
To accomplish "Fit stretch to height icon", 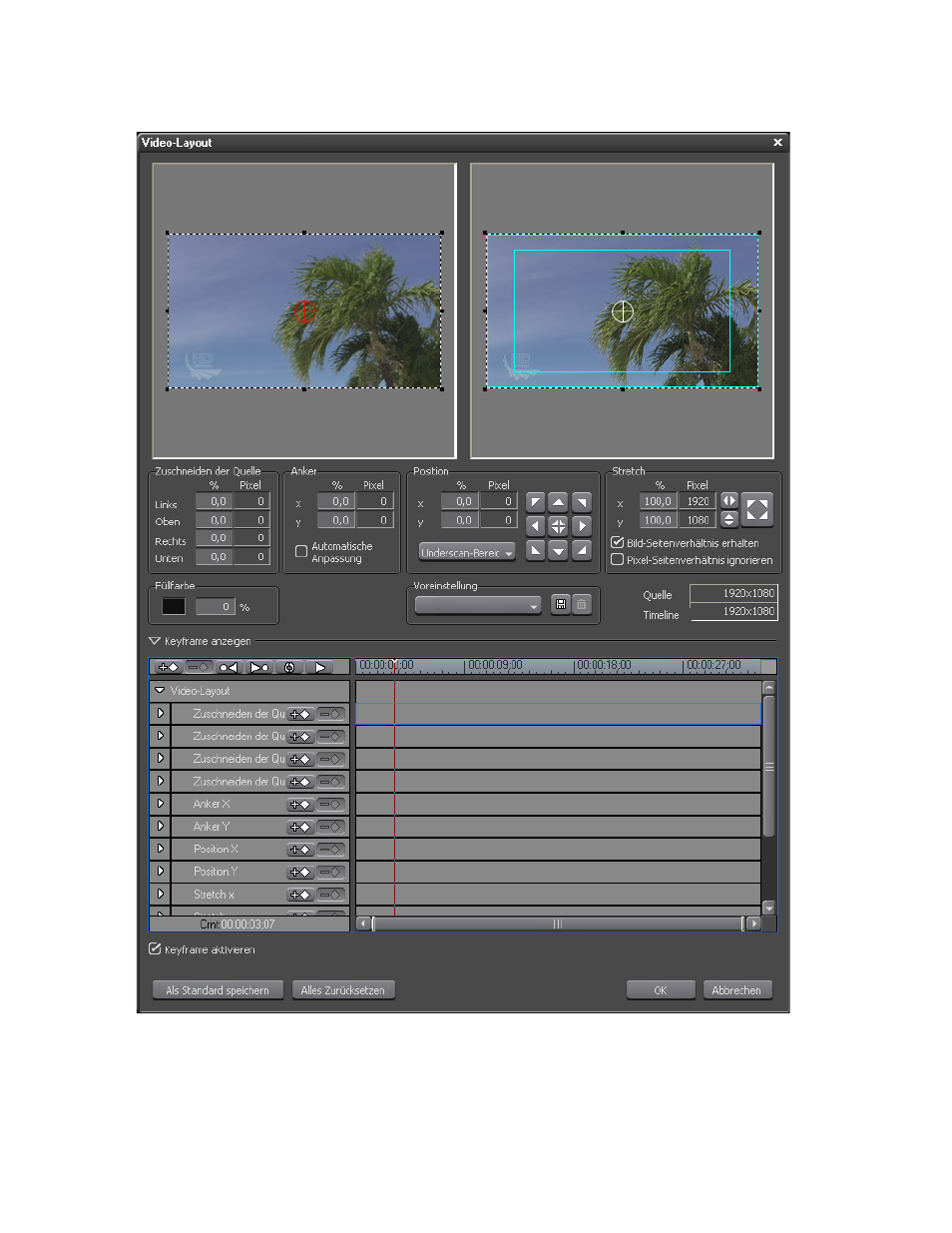I will (x=729, y=519).
